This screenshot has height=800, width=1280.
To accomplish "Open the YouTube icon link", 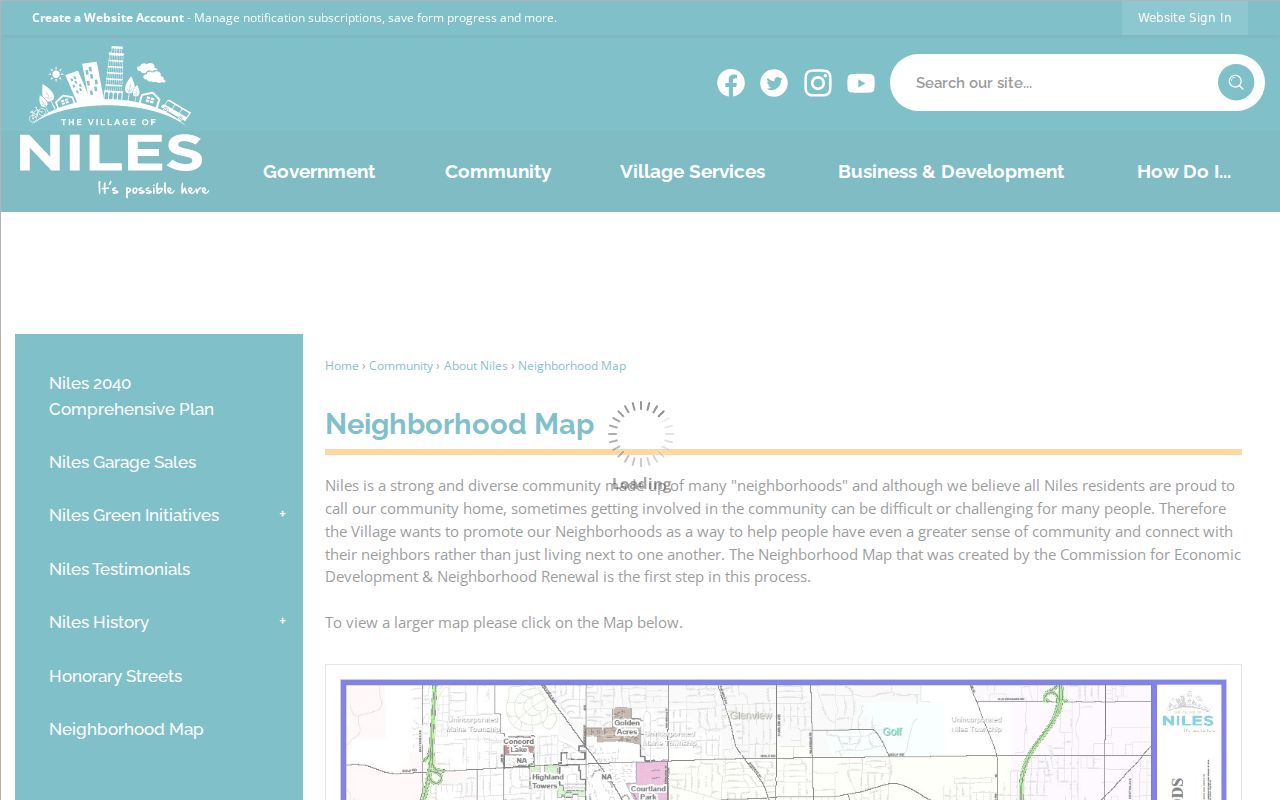I will pos(861,83).
